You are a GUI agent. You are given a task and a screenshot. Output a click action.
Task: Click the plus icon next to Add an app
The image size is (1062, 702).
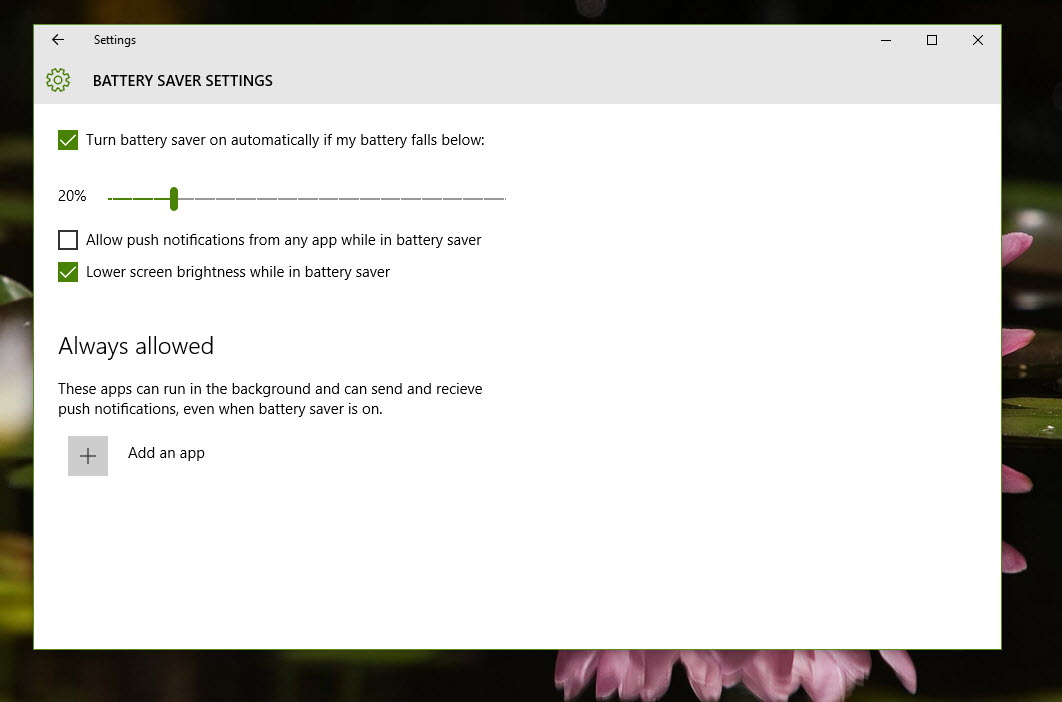pyautogui.click(x=88, y=455)
